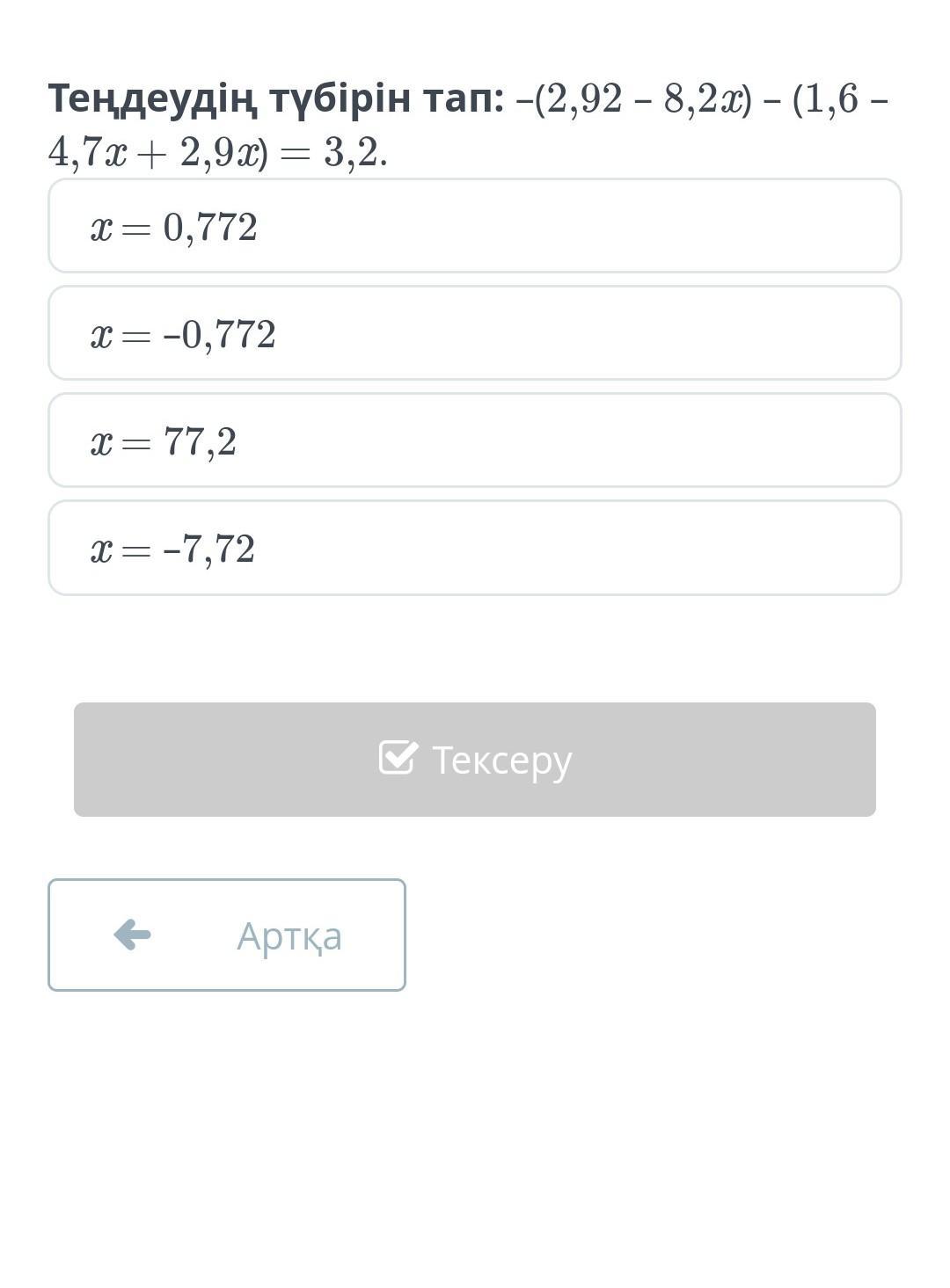Screen dimensions: 950x1288
Task: Click the variable x in the first option
Action: coord(101,229)
